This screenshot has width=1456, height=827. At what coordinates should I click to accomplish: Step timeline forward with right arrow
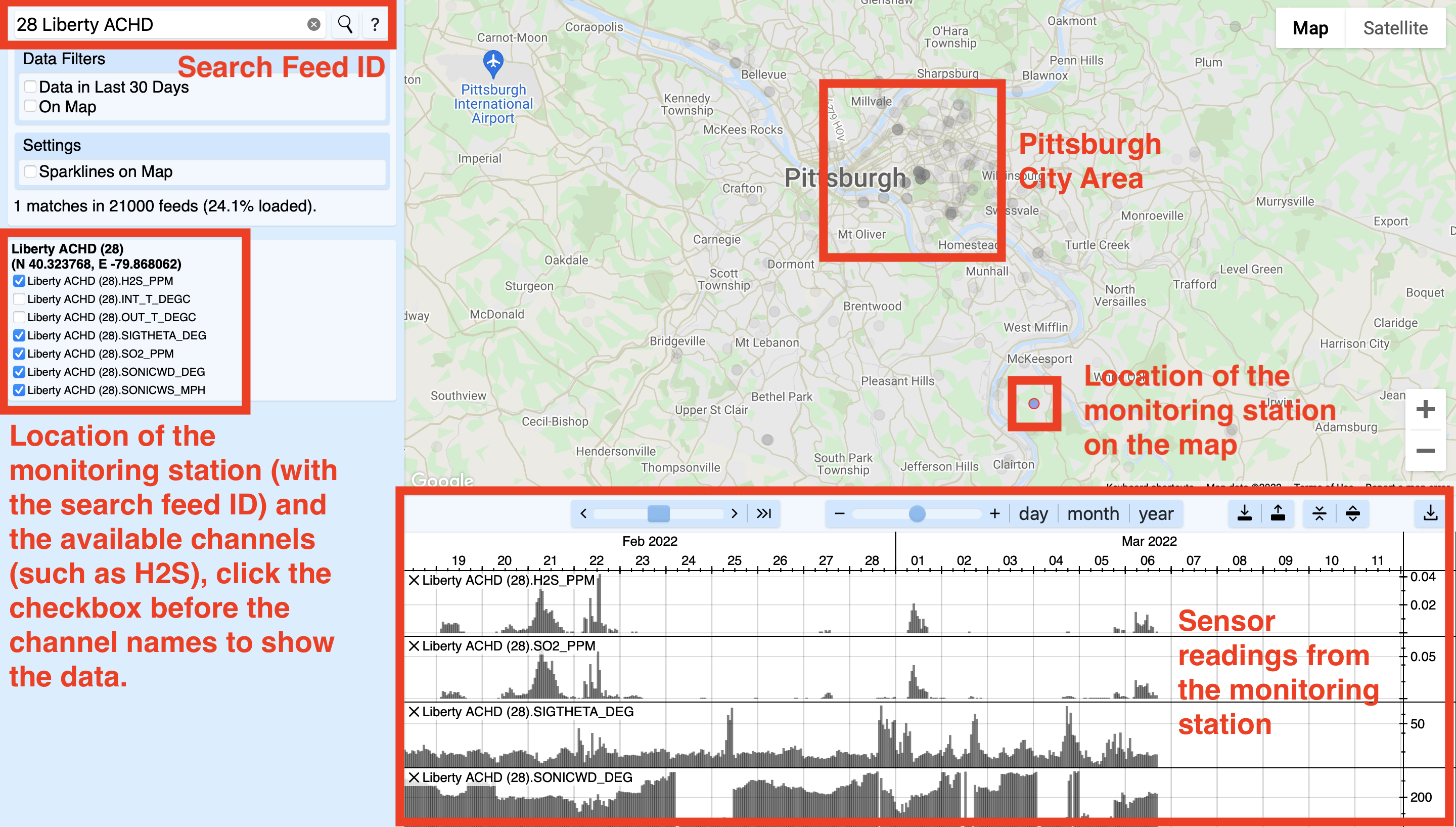[734, 513]
